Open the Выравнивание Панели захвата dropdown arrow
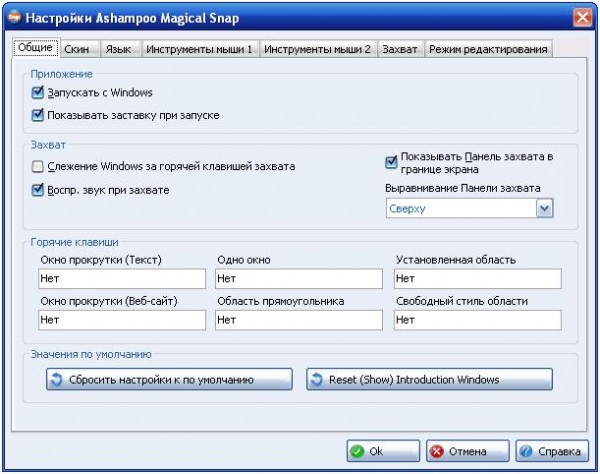 pyautogui.click(x=545, y=208)
